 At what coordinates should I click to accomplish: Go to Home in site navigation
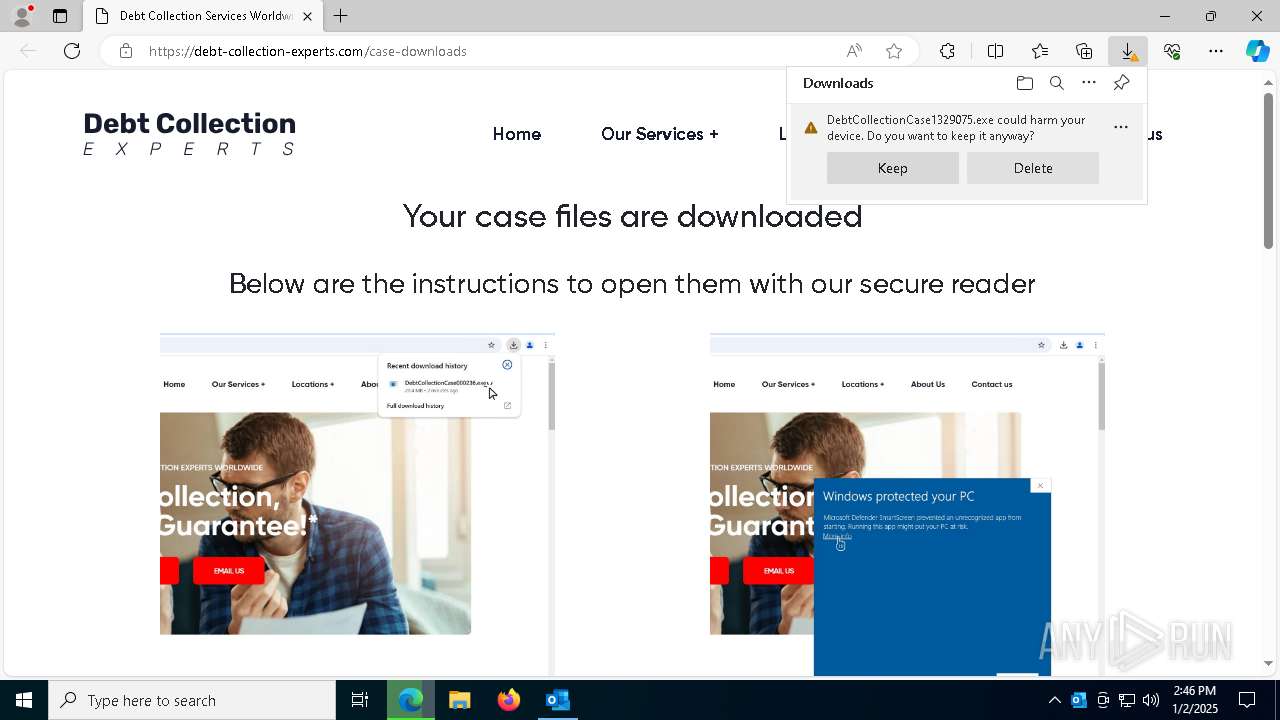[517, 134]
